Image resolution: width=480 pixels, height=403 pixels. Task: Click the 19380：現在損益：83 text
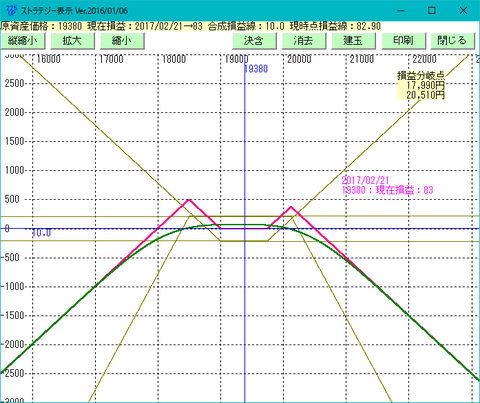(x=388, y=190)
